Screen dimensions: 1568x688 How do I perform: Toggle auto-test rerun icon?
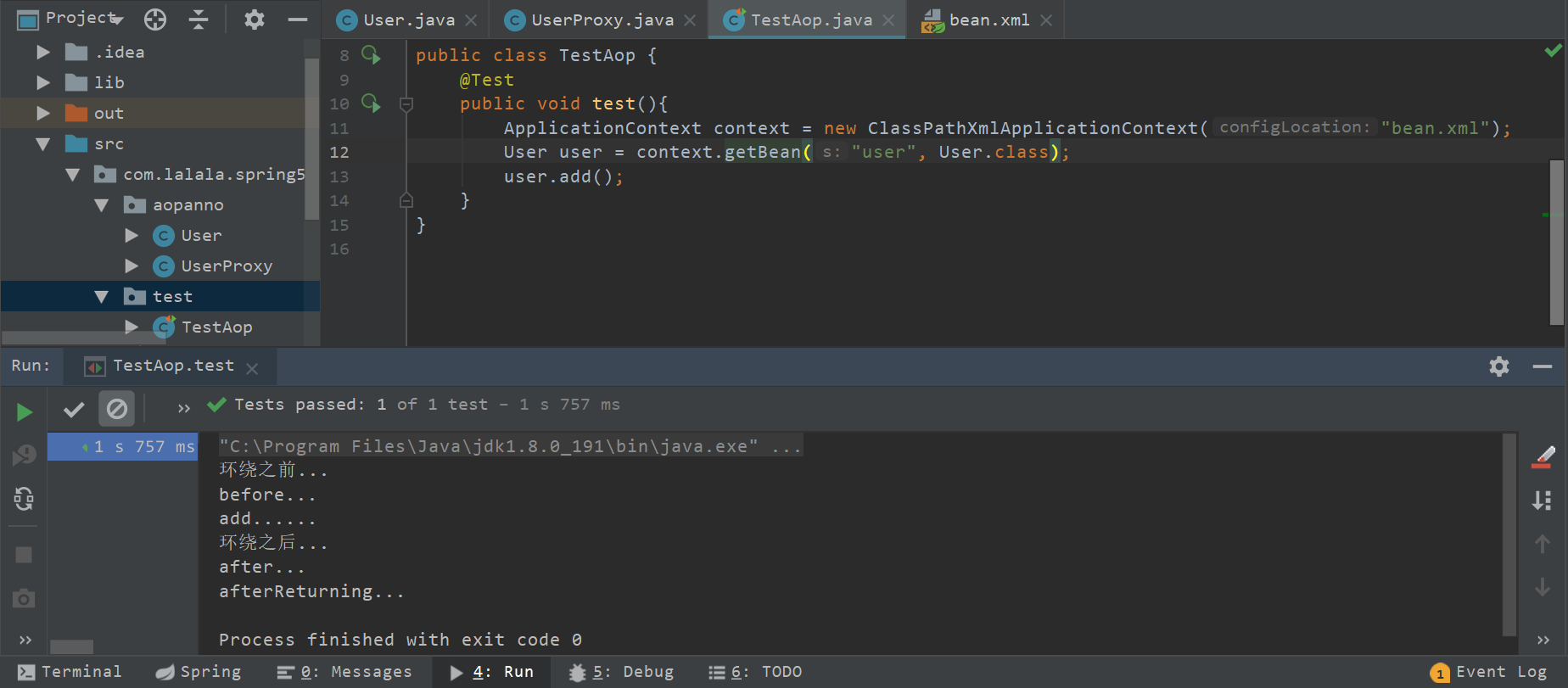[24, 499]
